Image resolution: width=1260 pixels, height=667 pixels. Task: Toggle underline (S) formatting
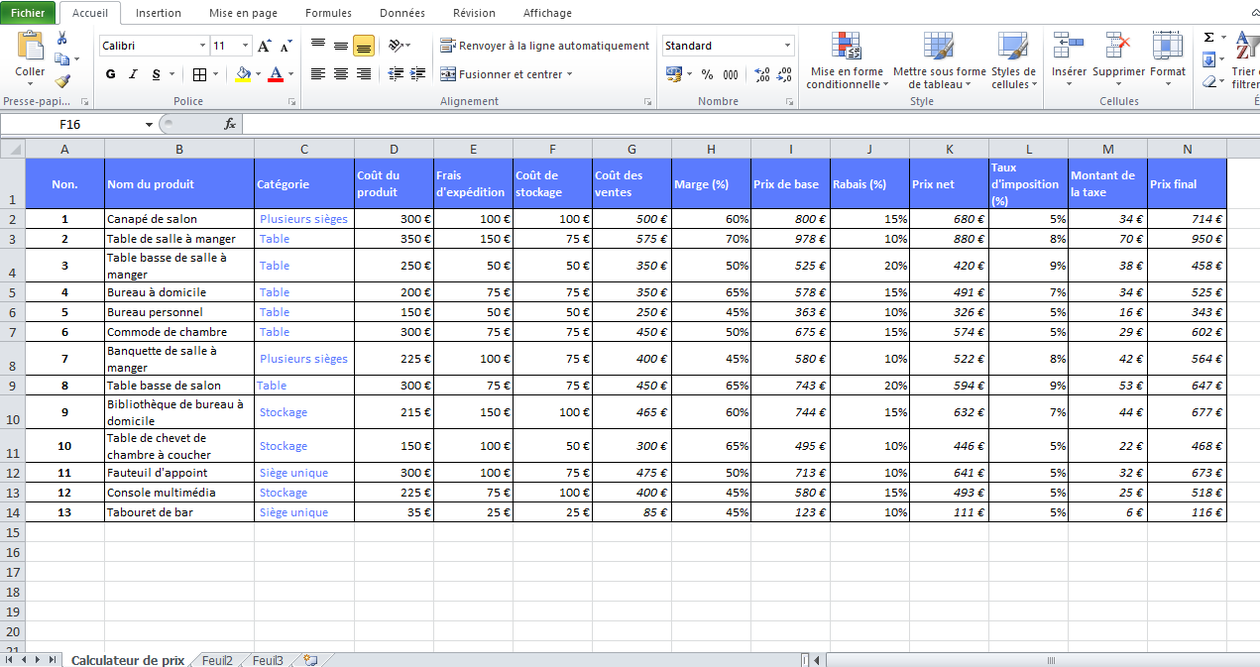(x=156, y=74)
